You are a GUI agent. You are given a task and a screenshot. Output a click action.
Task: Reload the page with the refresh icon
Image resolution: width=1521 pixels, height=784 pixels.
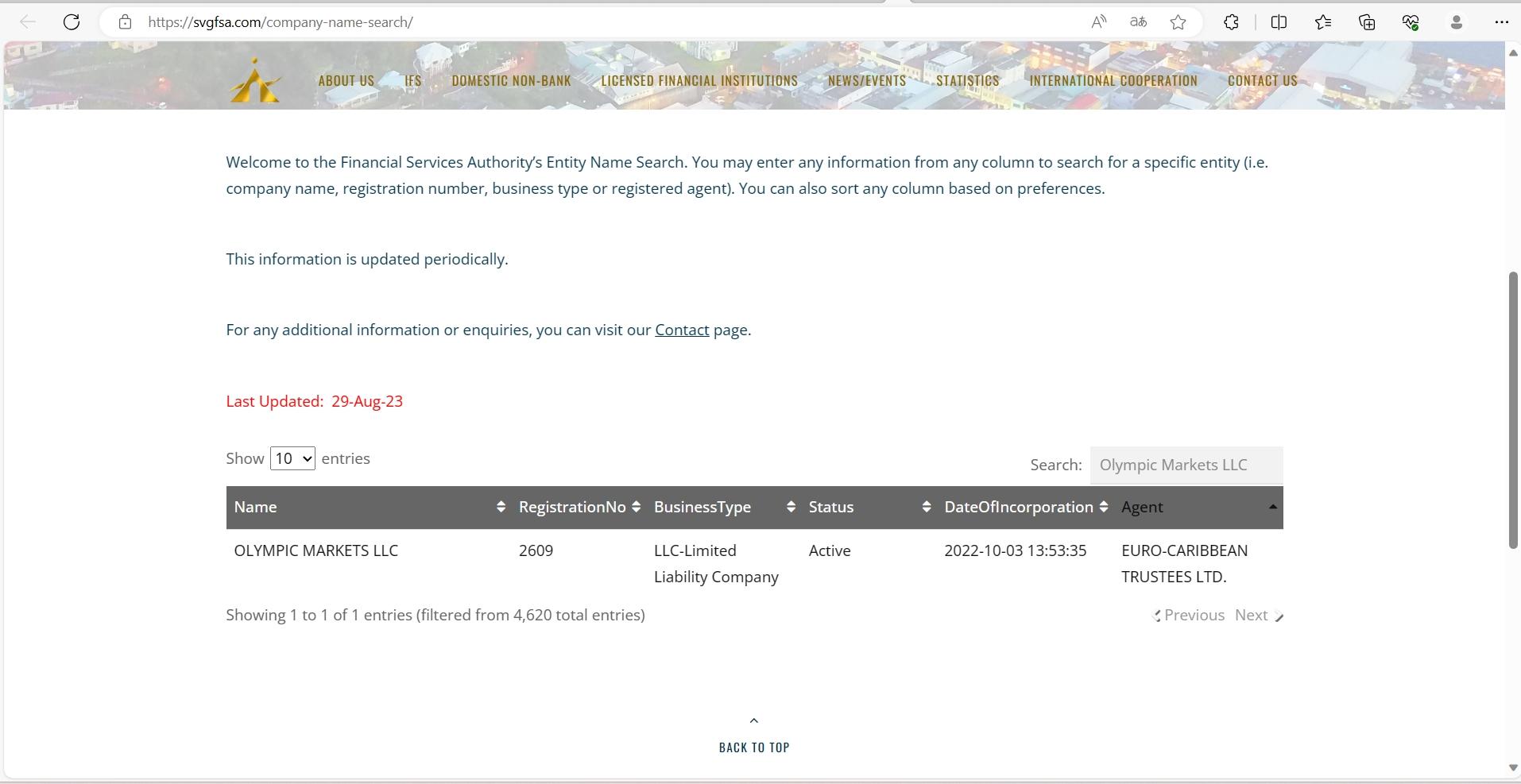(x=72, y=22)
